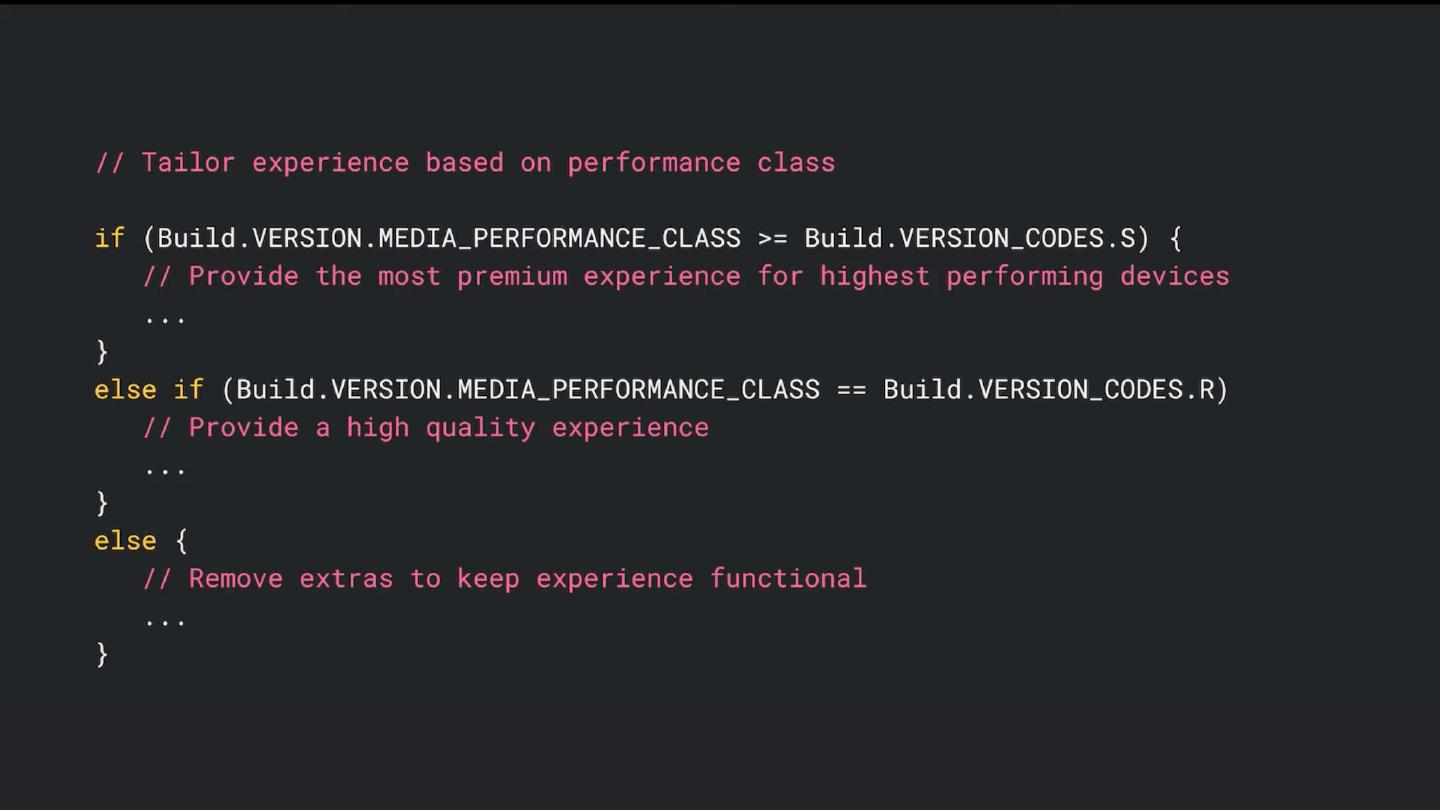Select the Build.VERSION_CODES.R constant
This screenshot has width=1440, height=810.
[x=1049, y=390]
